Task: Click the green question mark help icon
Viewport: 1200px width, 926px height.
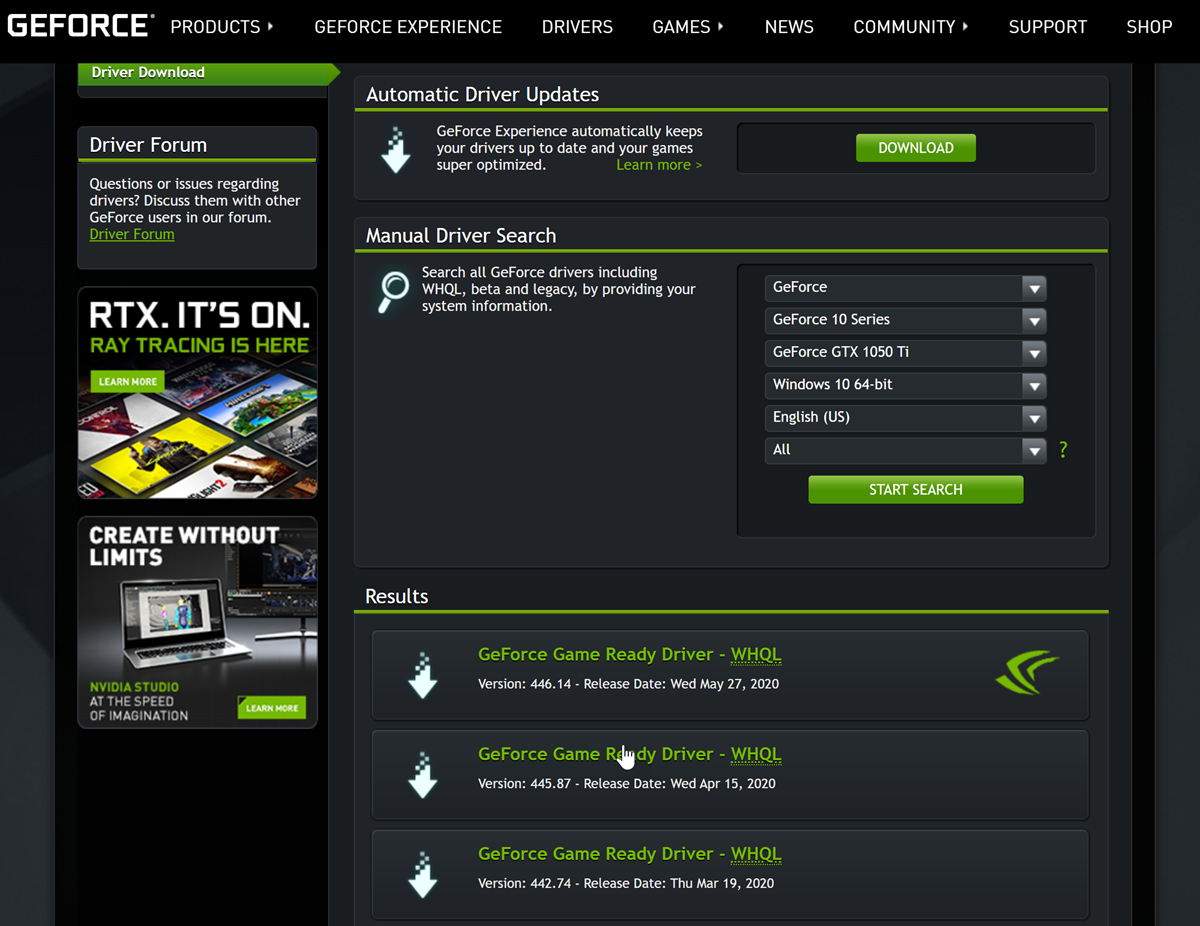Action: point(1063,450)
